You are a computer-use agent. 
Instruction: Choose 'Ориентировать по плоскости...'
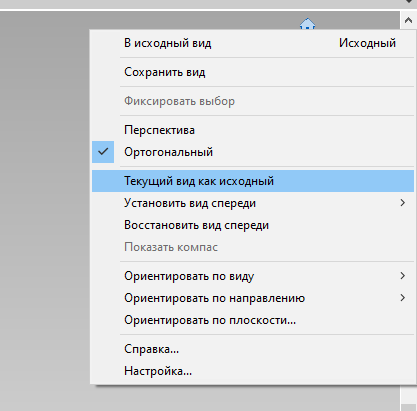pos(253,320)
